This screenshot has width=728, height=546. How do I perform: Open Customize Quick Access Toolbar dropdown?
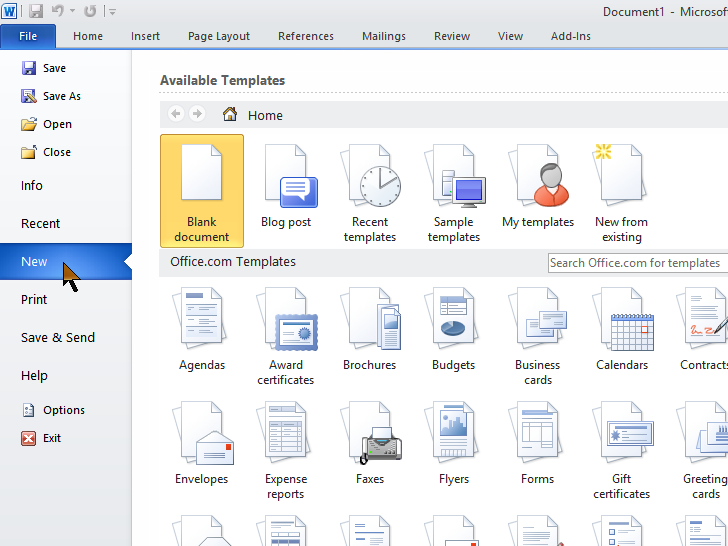pyautogui.click(x=112, y=11)
